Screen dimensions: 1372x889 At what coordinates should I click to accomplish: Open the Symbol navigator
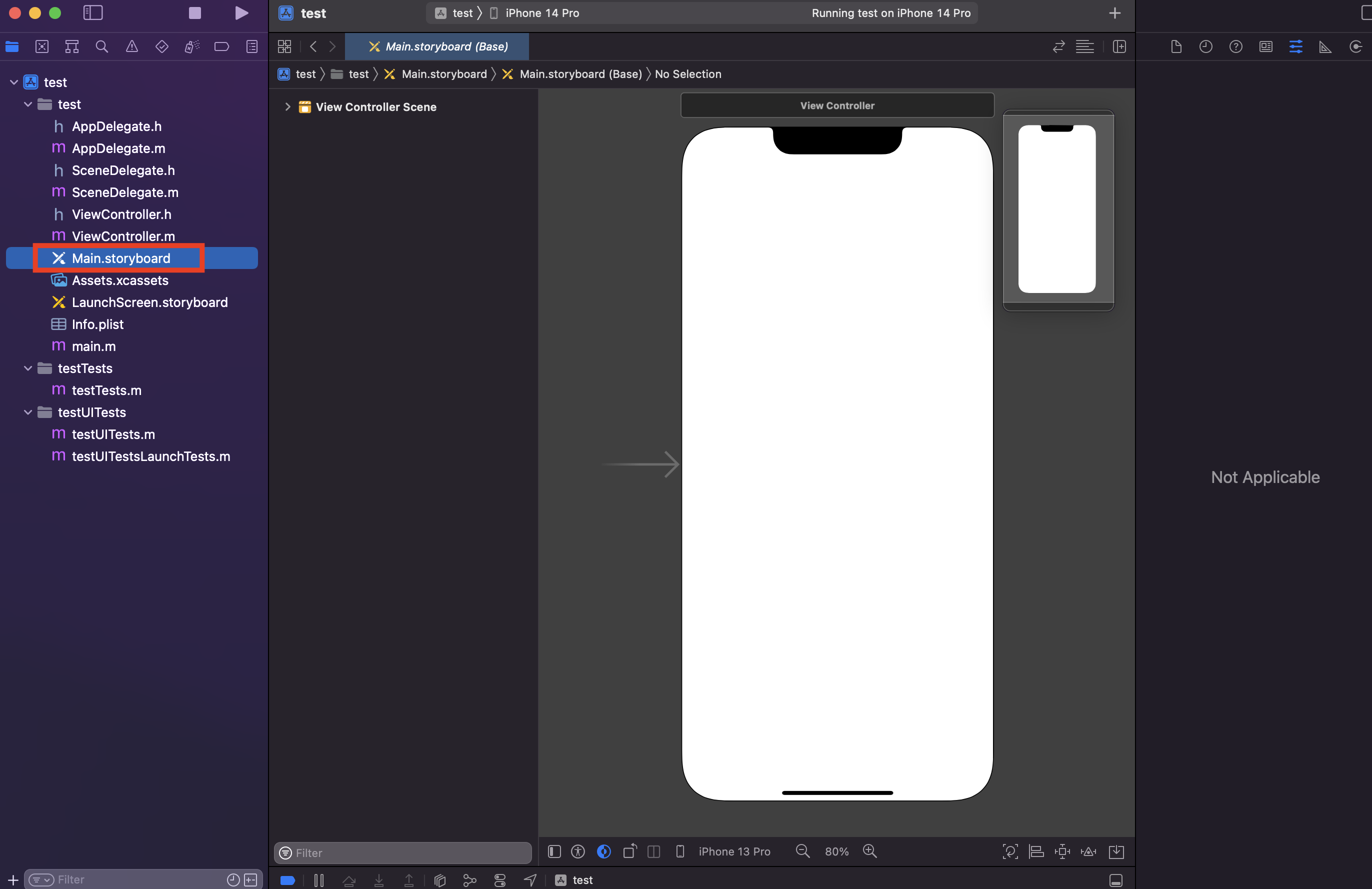click(71, 46)
